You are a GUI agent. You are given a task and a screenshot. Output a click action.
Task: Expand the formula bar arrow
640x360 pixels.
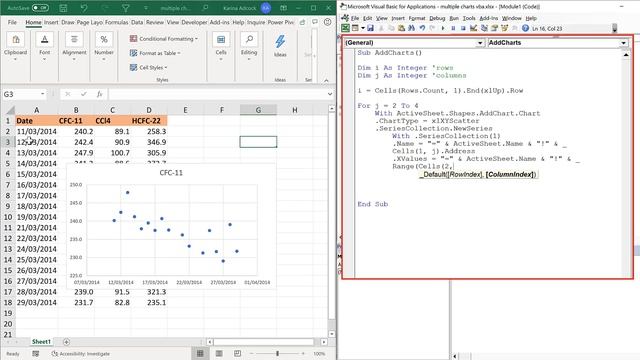[329, 94]
